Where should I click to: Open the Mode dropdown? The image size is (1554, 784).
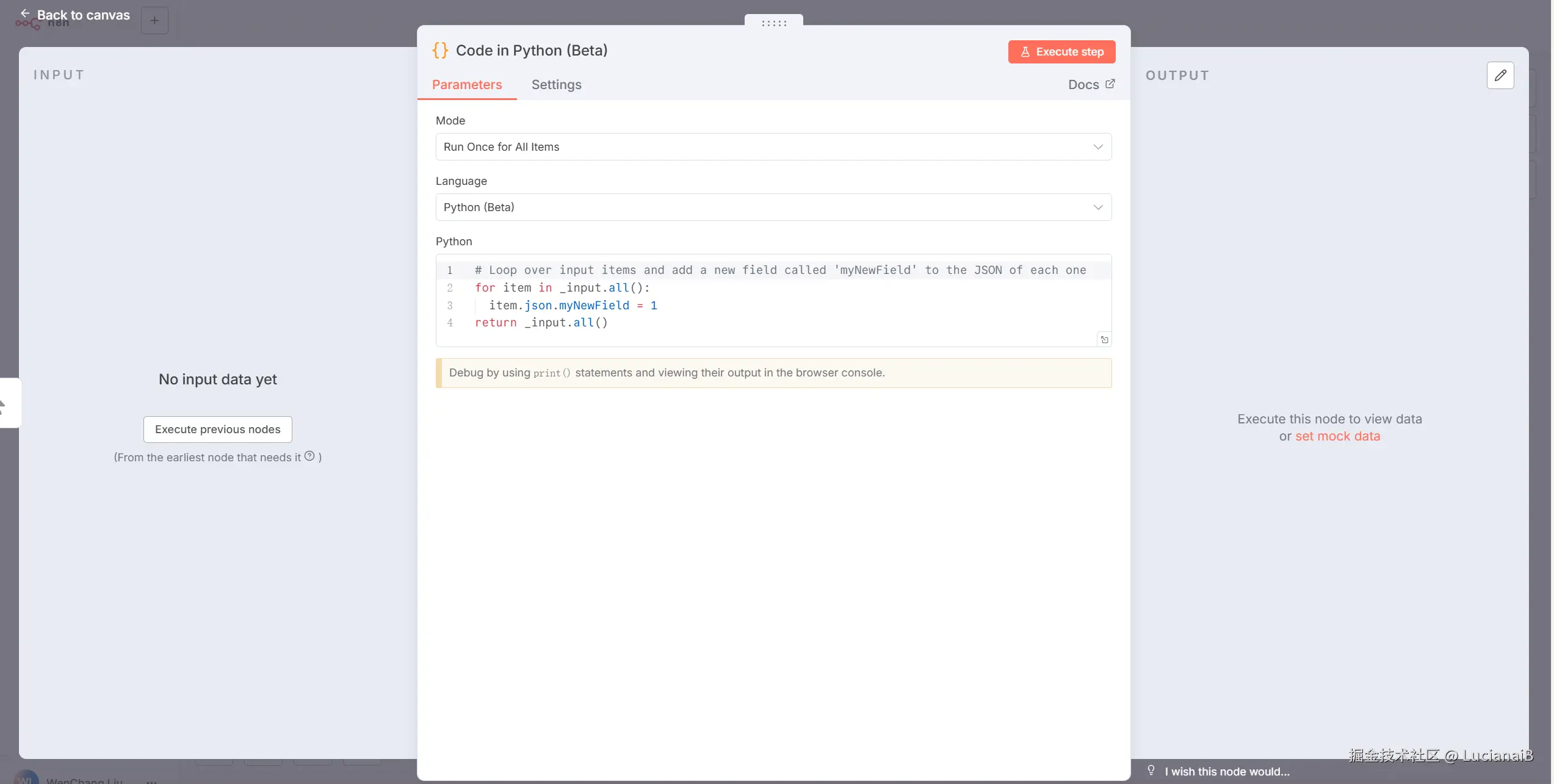[773, 147]
